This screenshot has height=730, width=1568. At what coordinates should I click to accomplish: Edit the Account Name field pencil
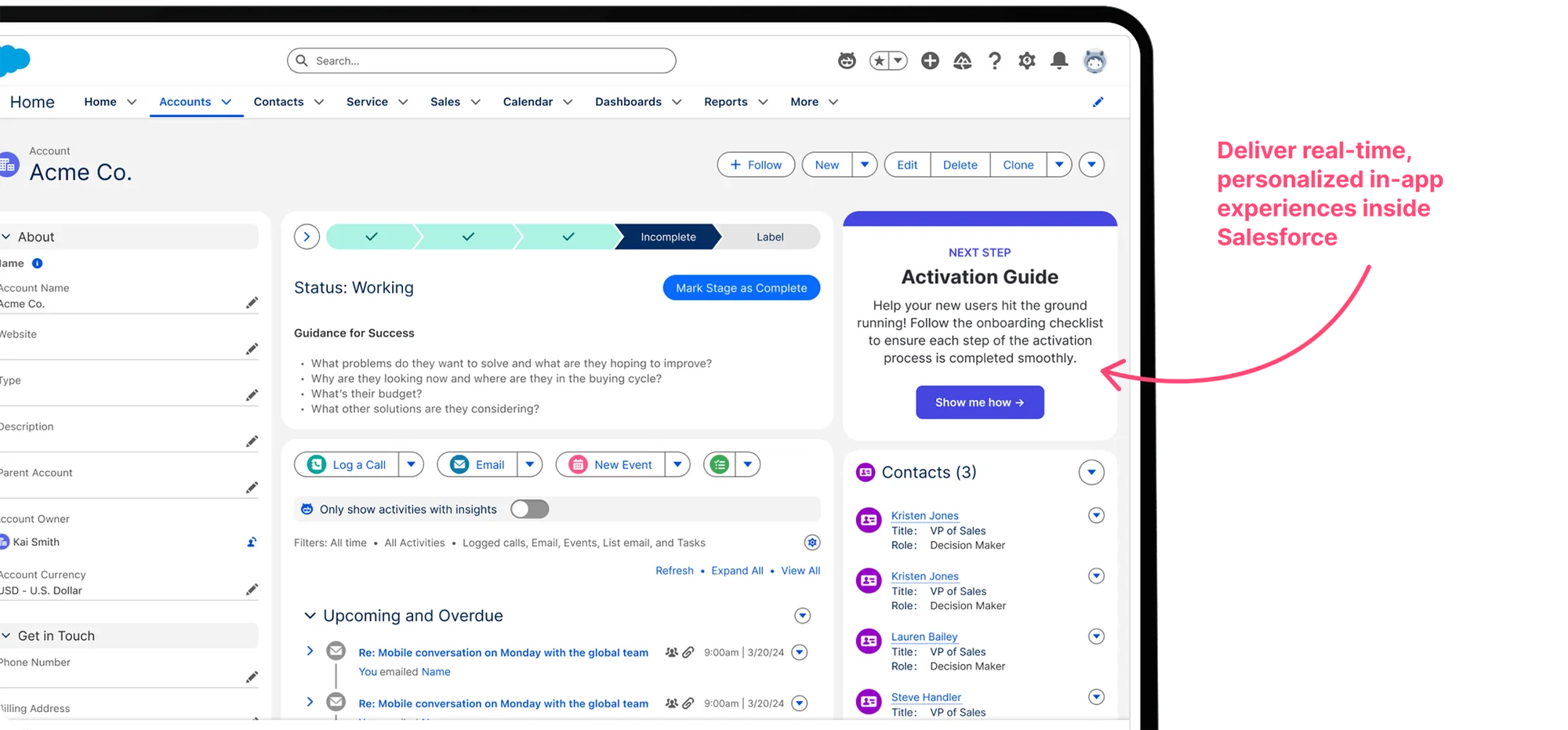coord(252,303)
